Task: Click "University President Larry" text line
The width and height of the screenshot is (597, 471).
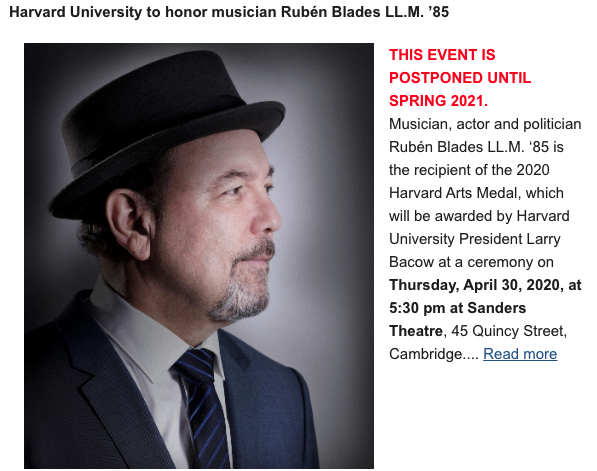Action: pyautogui.click(x=475, y=239)
